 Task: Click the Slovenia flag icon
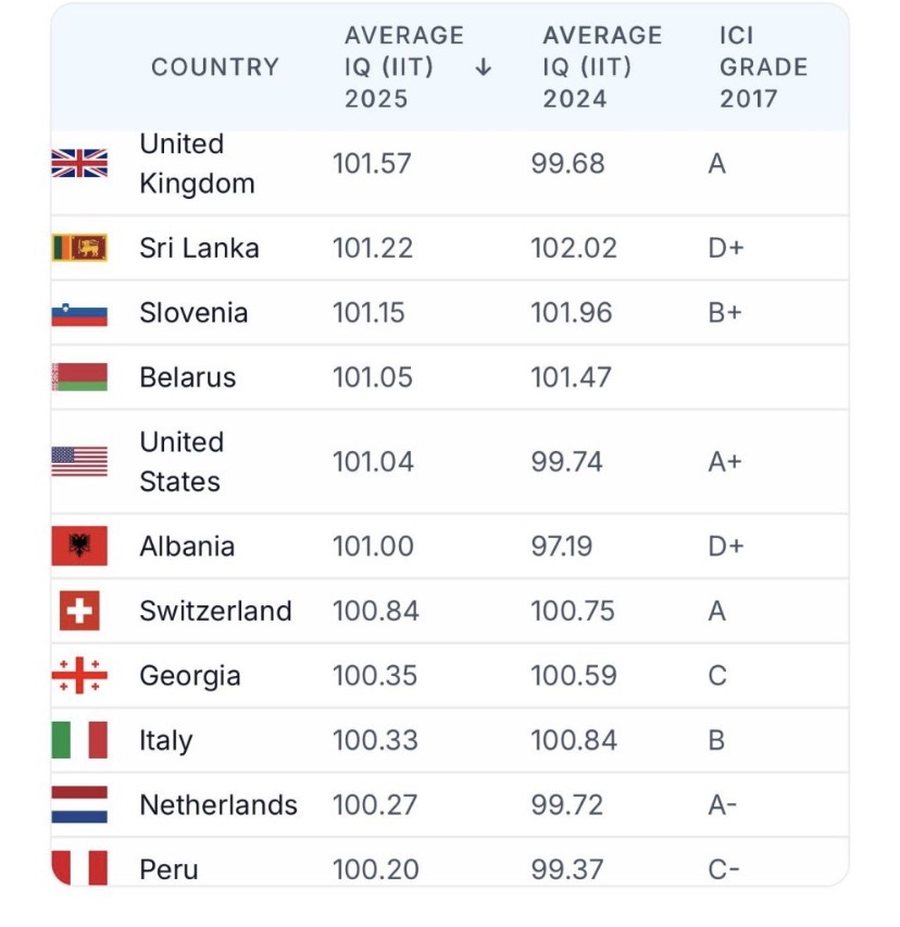pos(79,313)
